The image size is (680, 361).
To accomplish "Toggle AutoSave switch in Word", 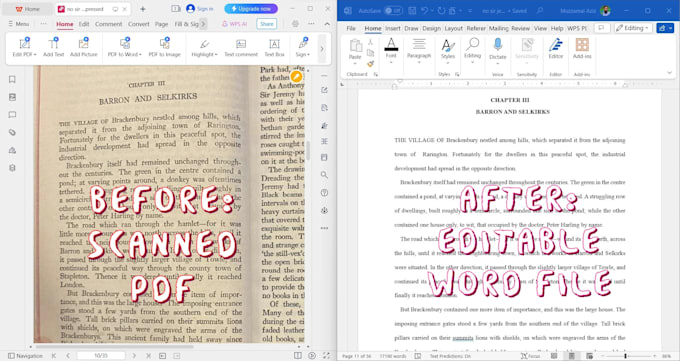I will point(393,10).
